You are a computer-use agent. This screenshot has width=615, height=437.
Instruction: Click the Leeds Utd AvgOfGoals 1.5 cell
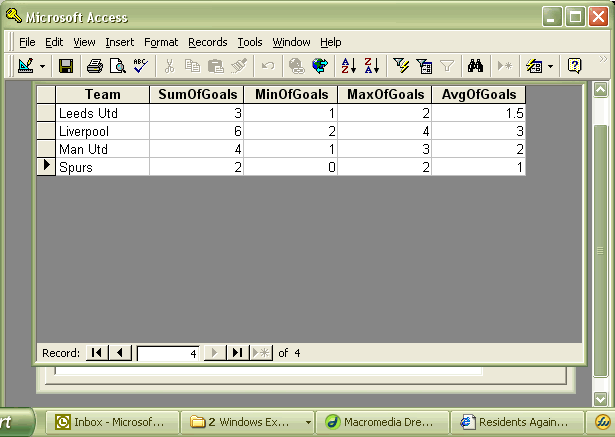coord(479,113)
